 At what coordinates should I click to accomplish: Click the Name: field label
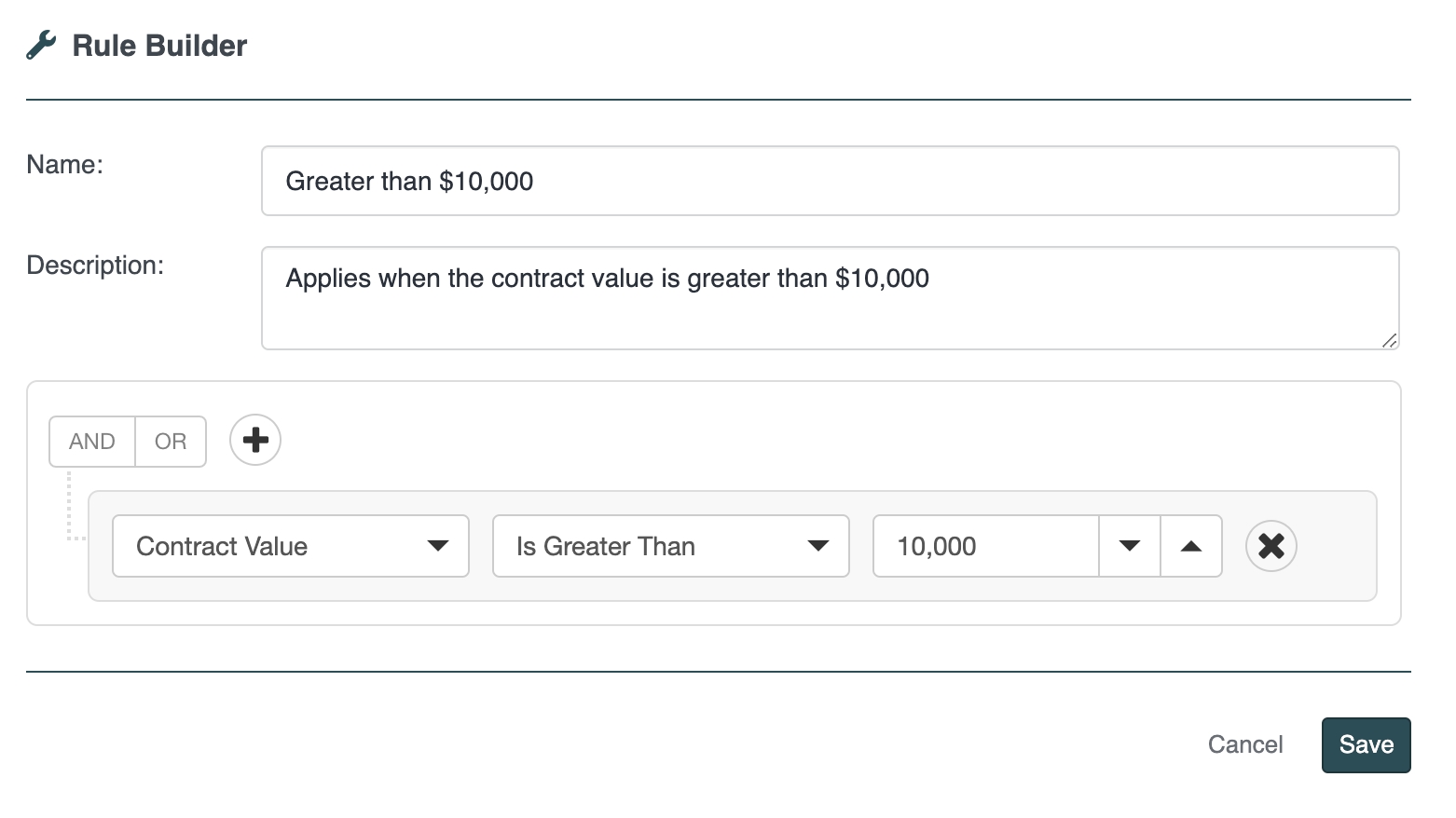click(x=65, y=165)
